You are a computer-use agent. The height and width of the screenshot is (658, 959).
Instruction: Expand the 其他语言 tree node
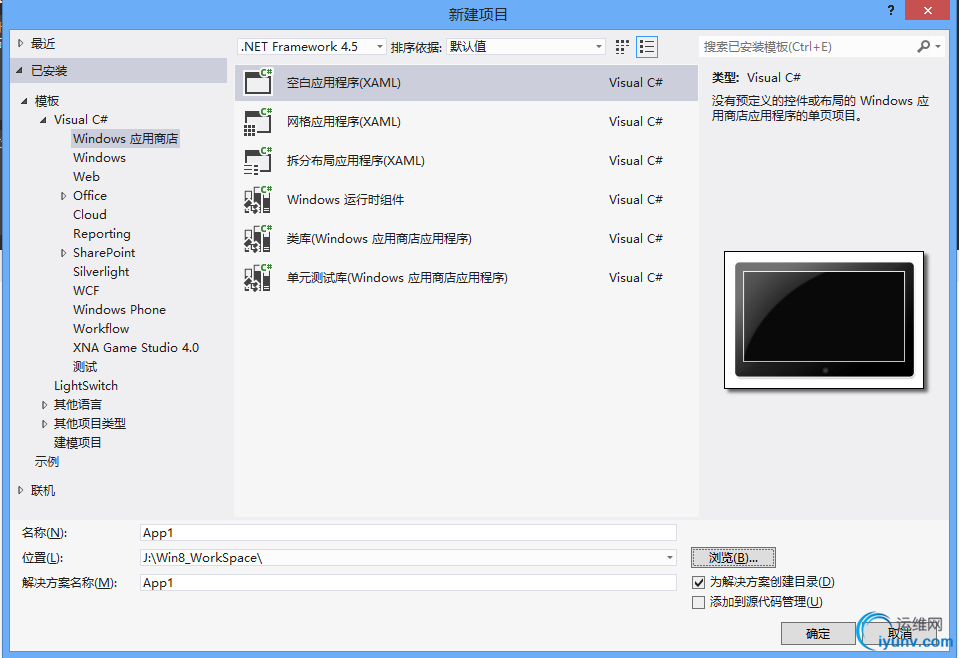point(44,404)
